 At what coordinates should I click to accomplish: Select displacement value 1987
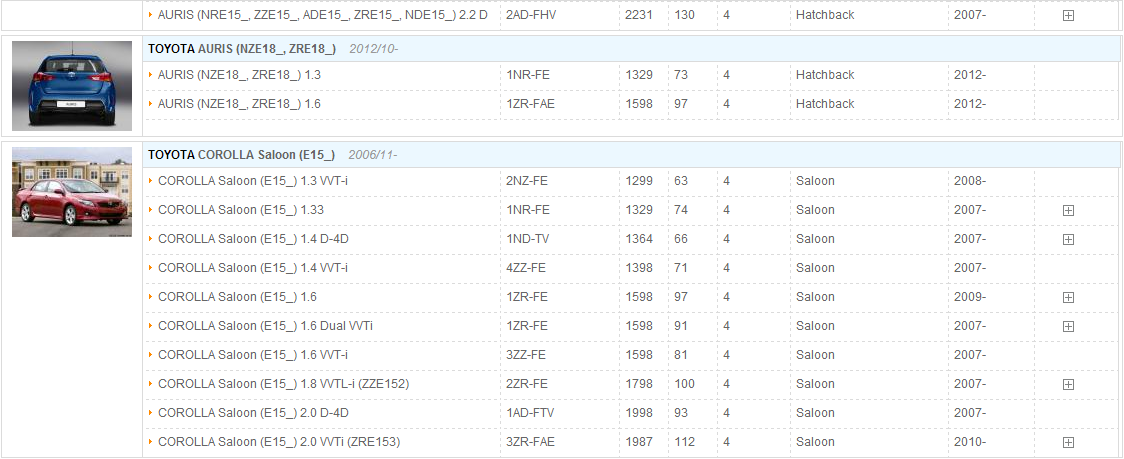(639, 442)
